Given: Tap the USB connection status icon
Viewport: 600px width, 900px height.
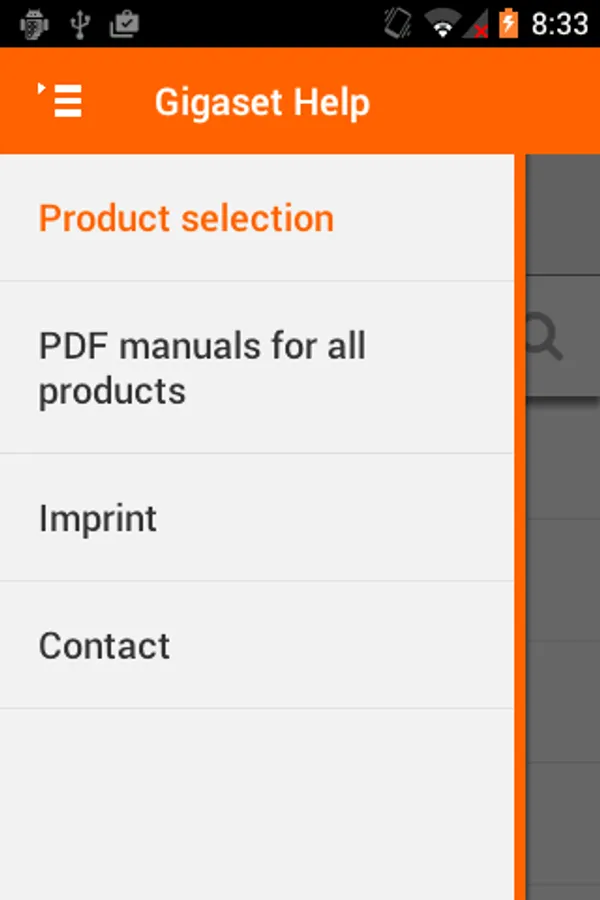Looking at the screenshot, I should pyautogui.click(x=80, y=24).
